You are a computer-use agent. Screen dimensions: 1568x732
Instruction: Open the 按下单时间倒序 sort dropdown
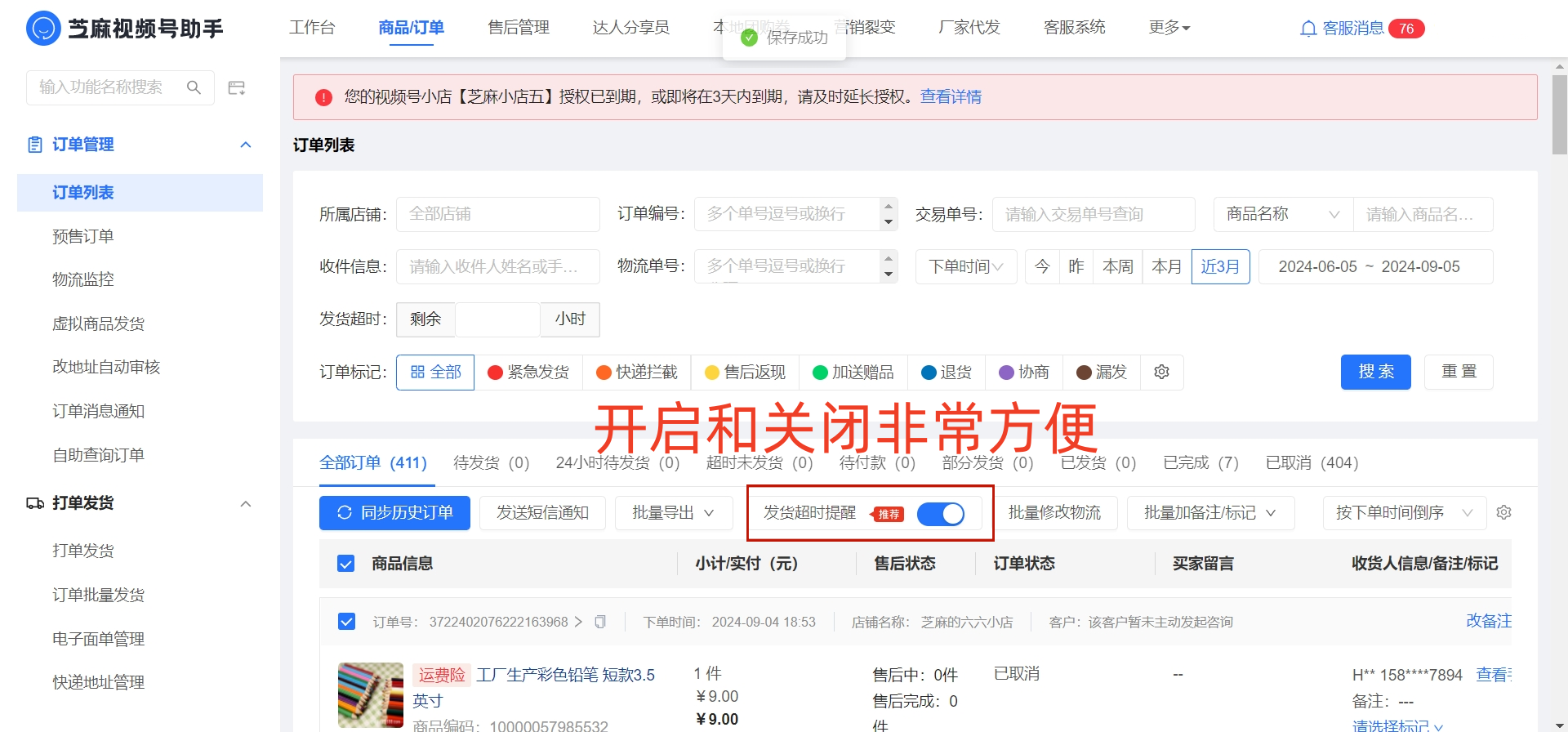click(1404, 513)
